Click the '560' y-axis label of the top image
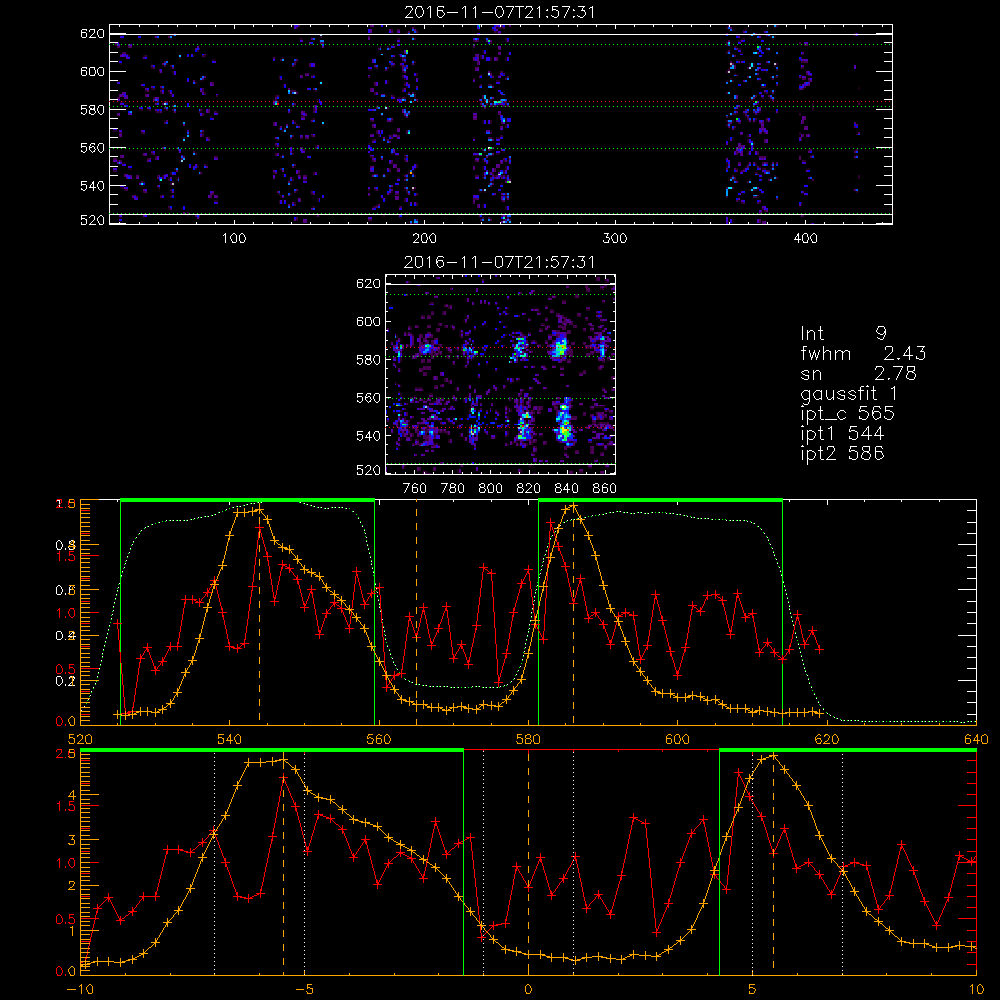Viewport: 1000px width, 1000px height. (x=92, y=148)
